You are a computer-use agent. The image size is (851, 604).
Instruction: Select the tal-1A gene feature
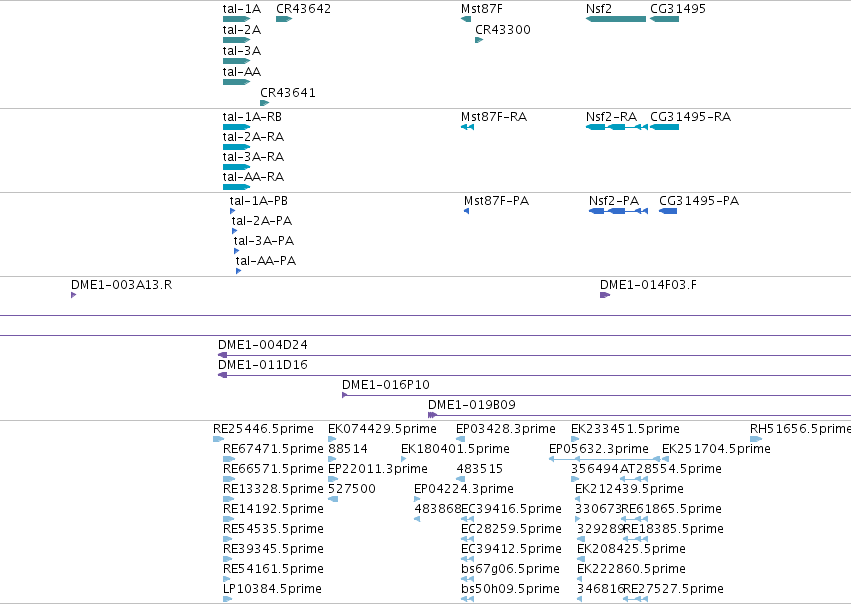click(236, 19)
